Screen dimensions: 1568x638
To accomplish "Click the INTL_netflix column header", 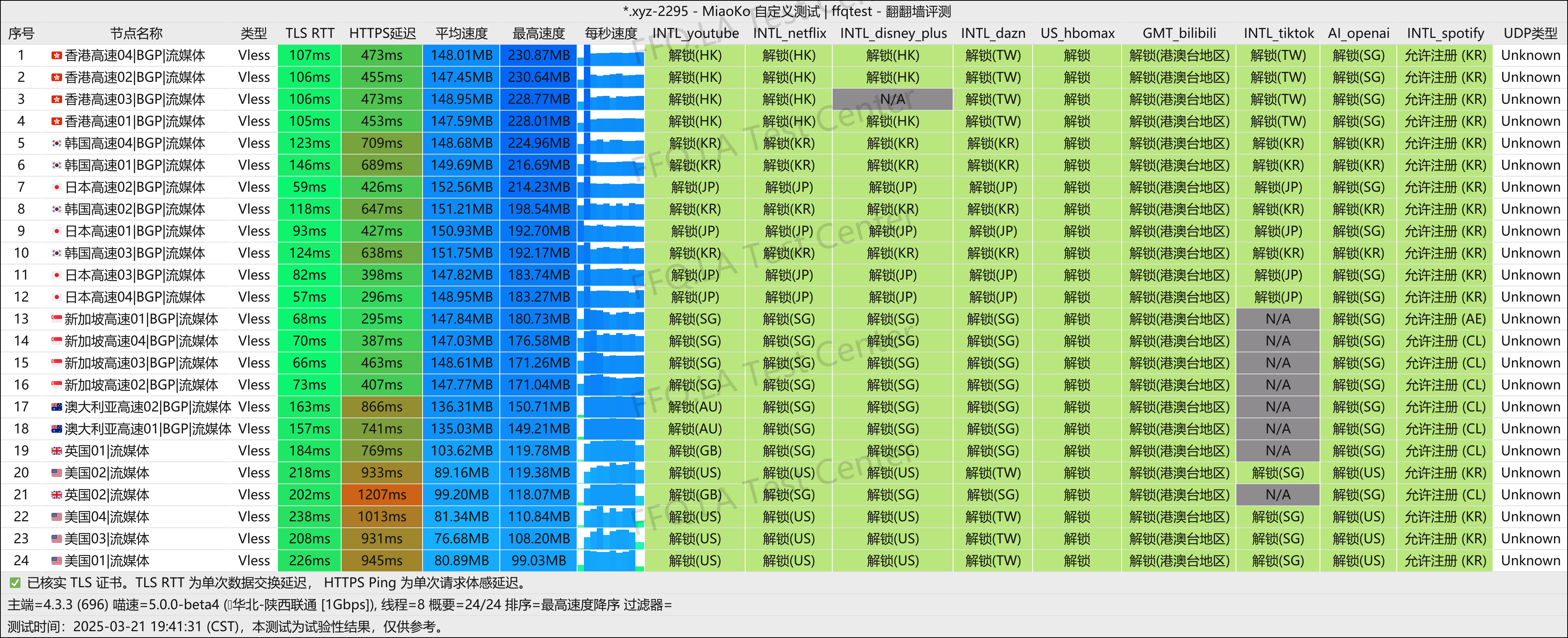I will click(x=789, y=33).
